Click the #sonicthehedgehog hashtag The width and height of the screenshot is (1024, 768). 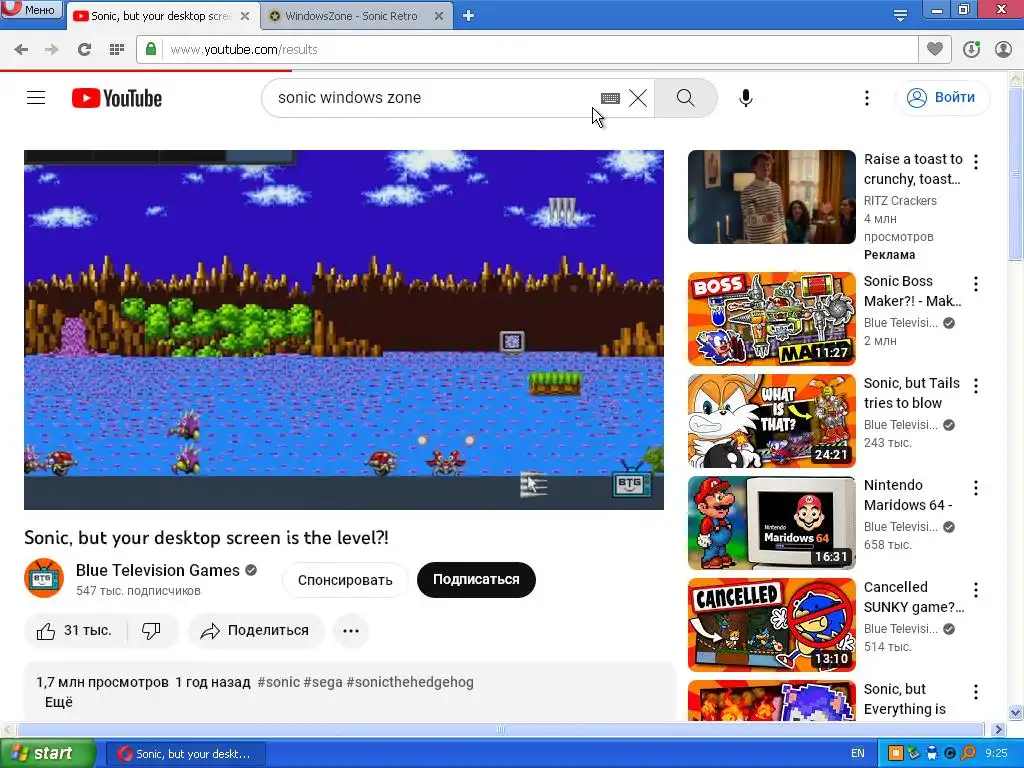click(x=410, y=682)
